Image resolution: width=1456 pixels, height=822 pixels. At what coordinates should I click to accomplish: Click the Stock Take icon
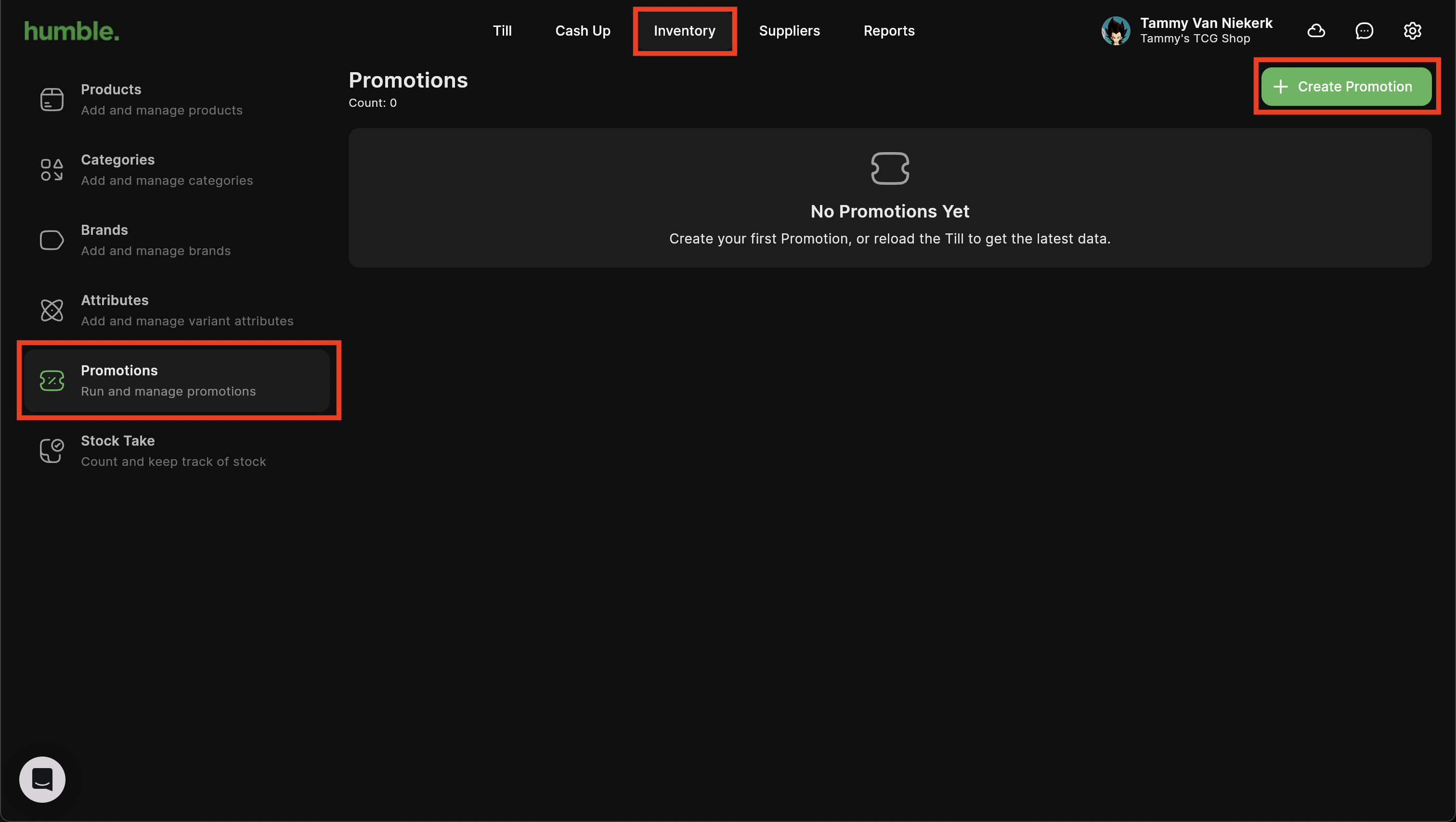point(52,451)
